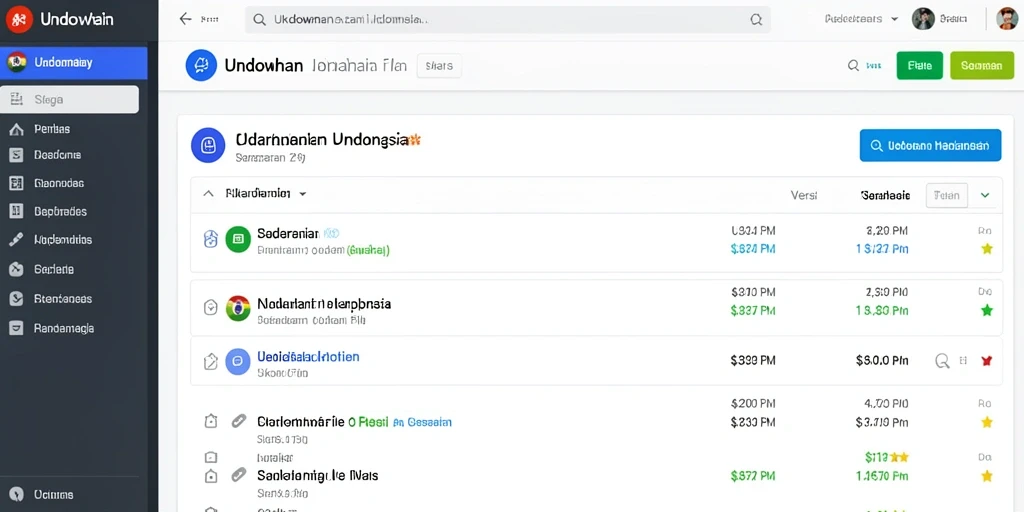Click the lime green Sooman button
Image resolution: width=1024 pixels, height=512 pixels.
point(982,65)
